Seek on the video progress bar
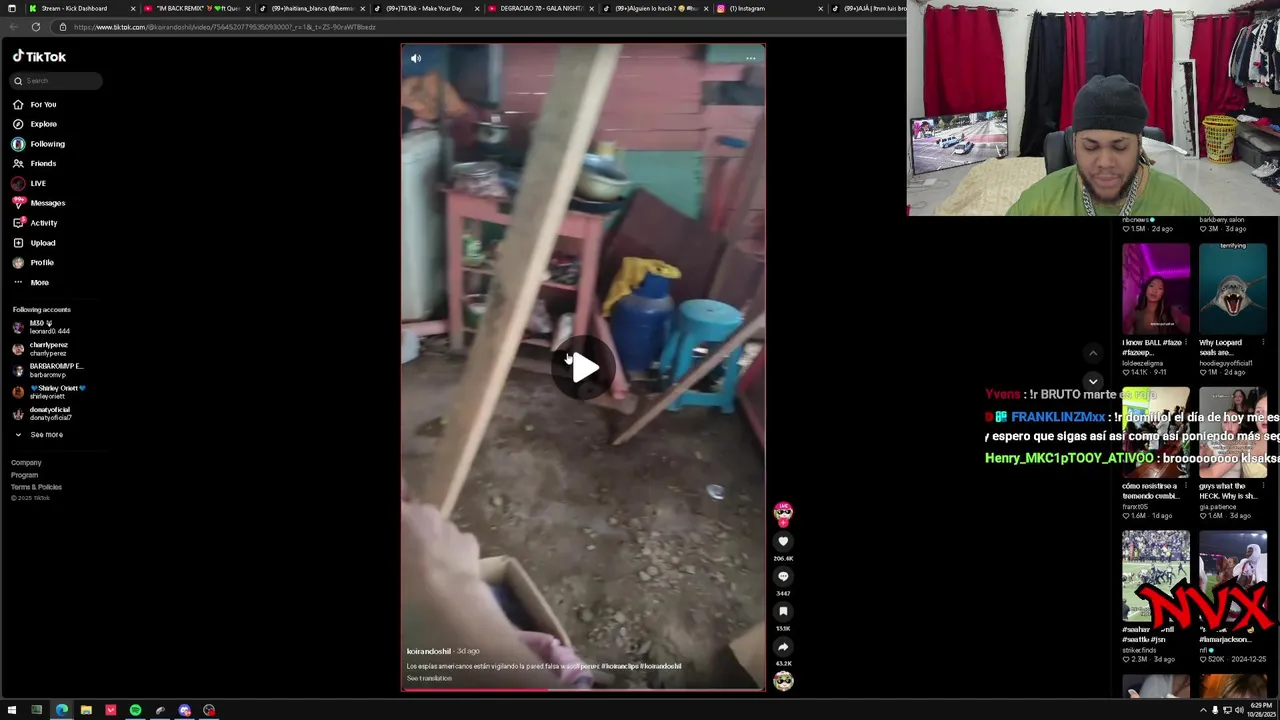Viewport: 1280px width, 720px height. coord(583,689)
